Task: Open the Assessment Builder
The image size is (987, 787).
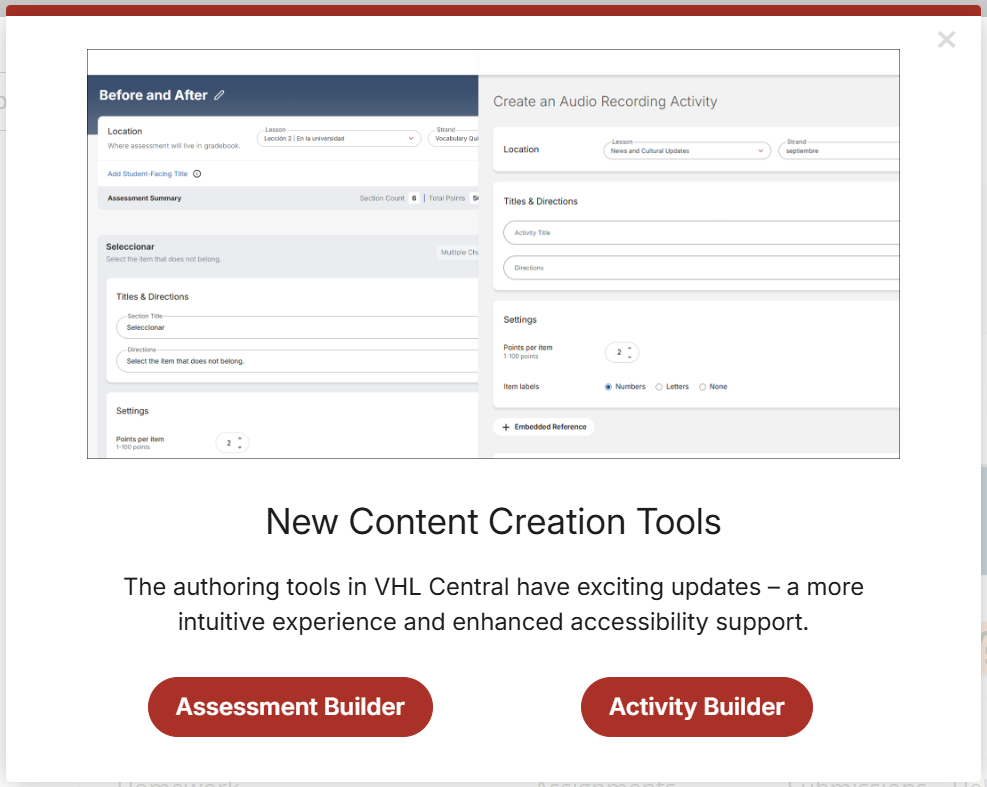Action: tap(290, 706)
